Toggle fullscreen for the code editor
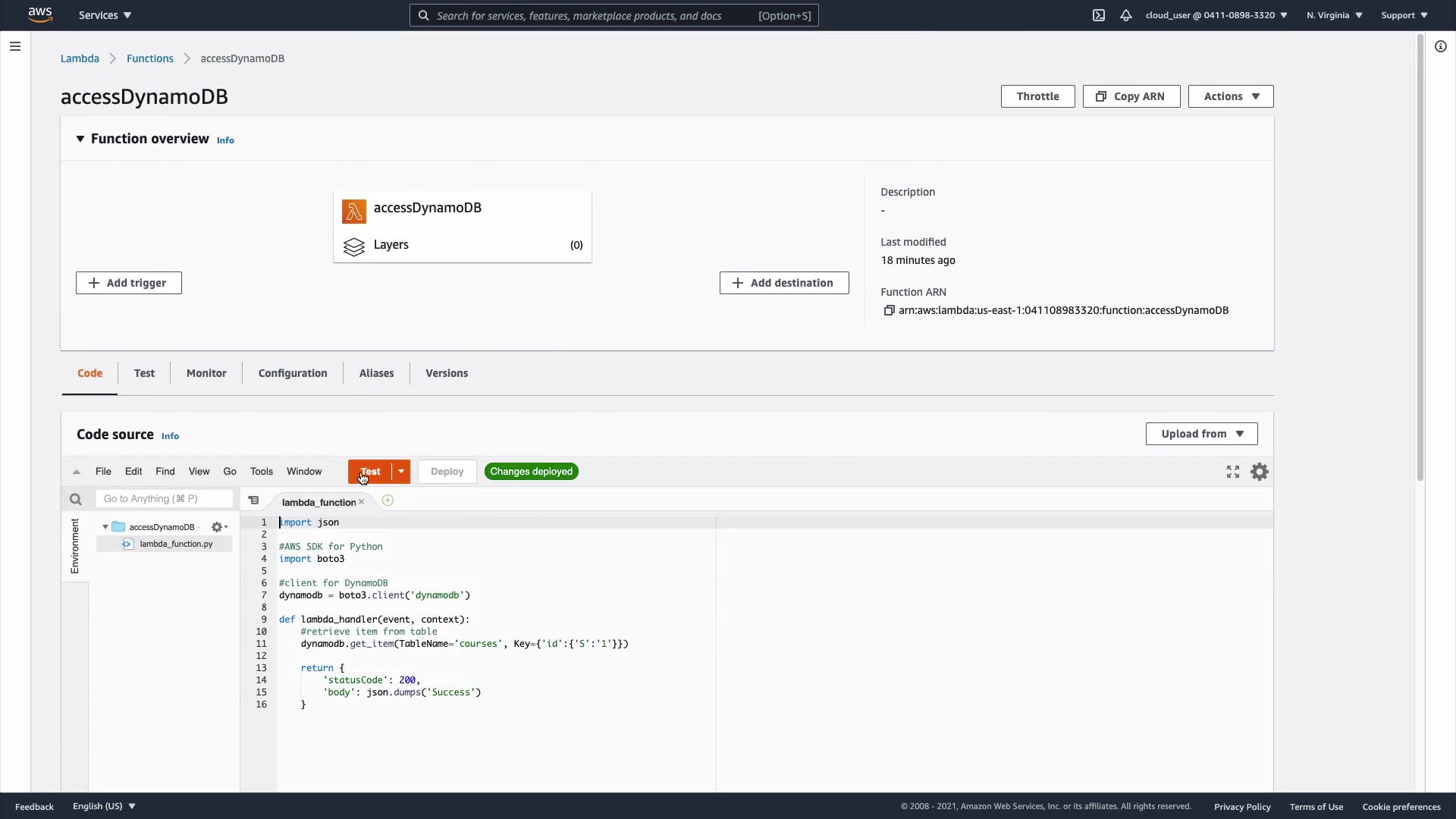 pyautogui.click(x=1233, y=472)
